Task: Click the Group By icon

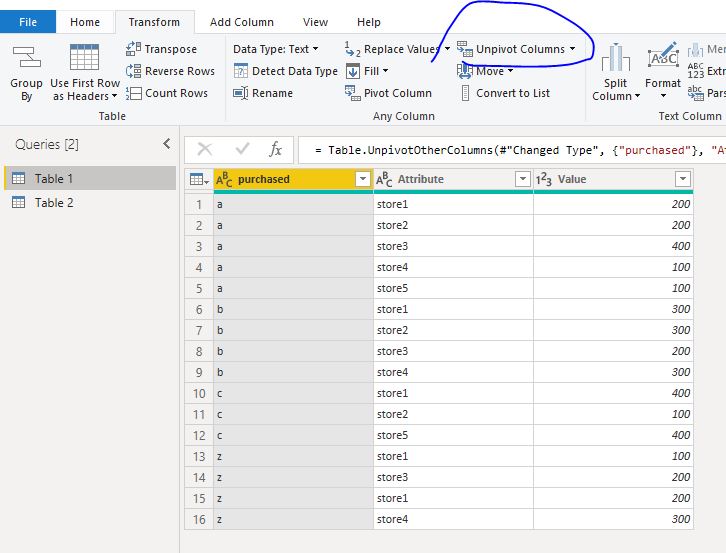Action: point(26,57)
